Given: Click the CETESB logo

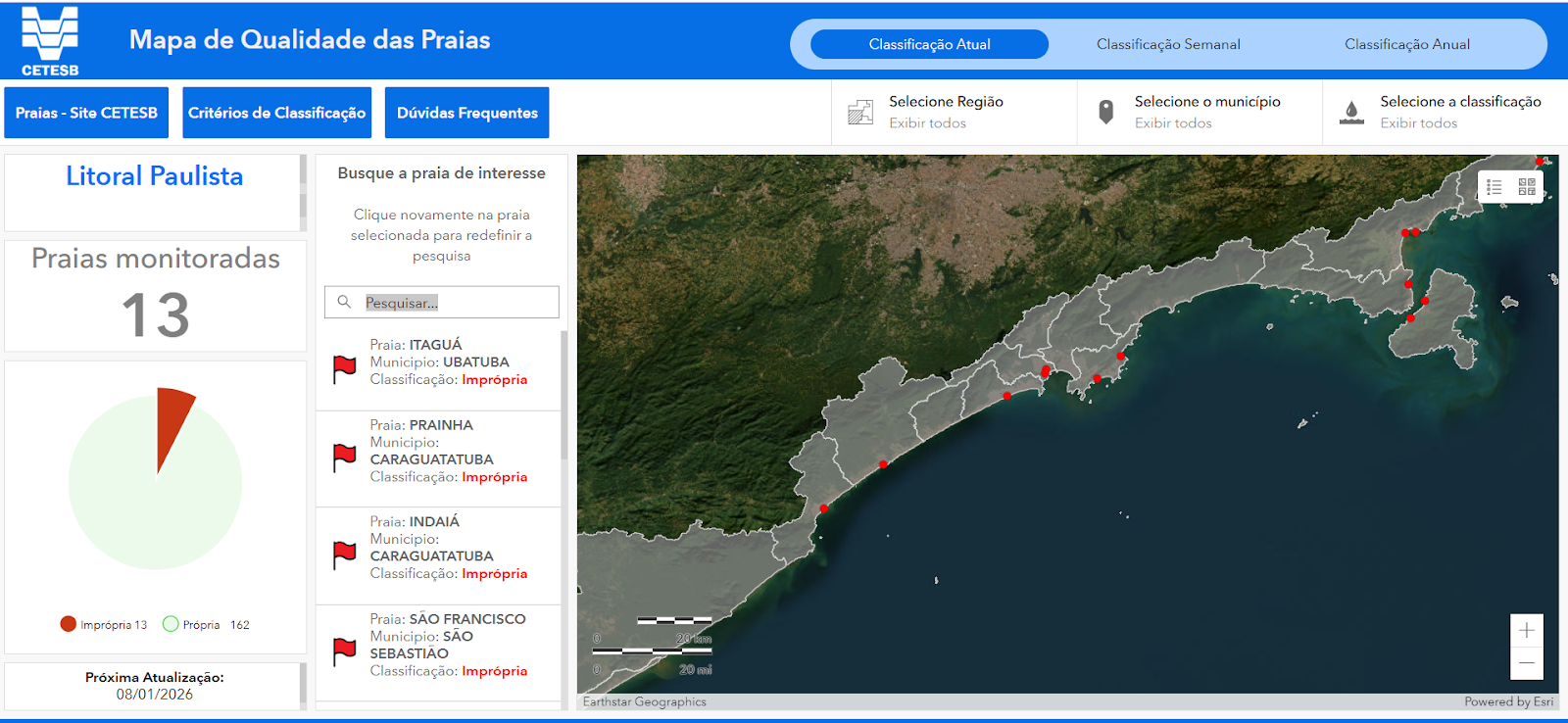Looking at the screenshot, I should (x=50, y=40).
